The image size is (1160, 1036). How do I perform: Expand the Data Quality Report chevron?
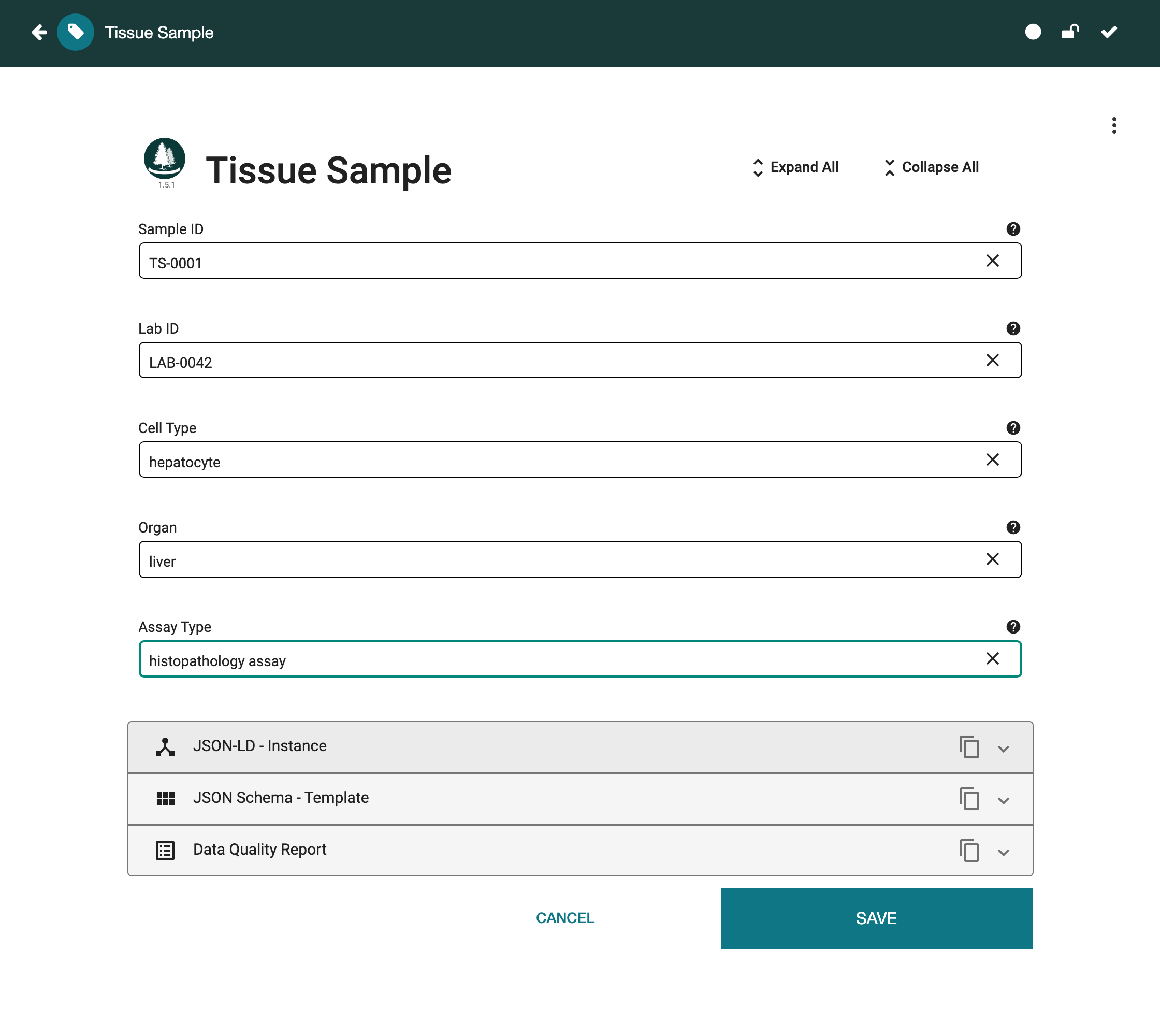1004,853
